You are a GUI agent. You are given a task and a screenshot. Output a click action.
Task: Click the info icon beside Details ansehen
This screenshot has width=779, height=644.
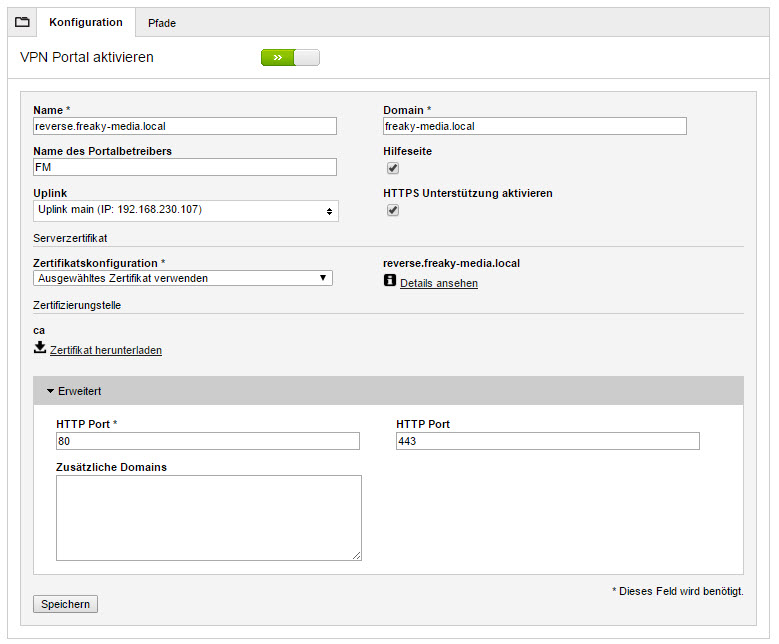[x=390, y=281]
